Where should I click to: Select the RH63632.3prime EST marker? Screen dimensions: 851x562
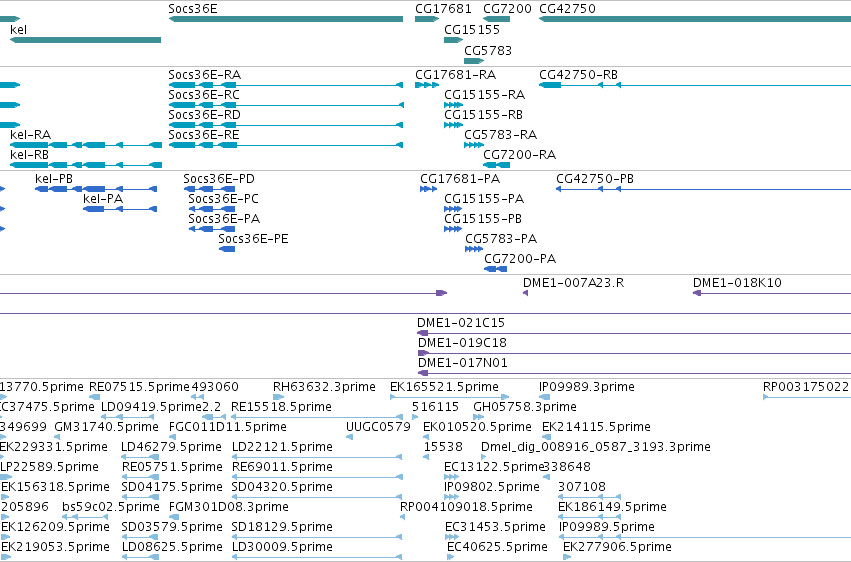279,397
